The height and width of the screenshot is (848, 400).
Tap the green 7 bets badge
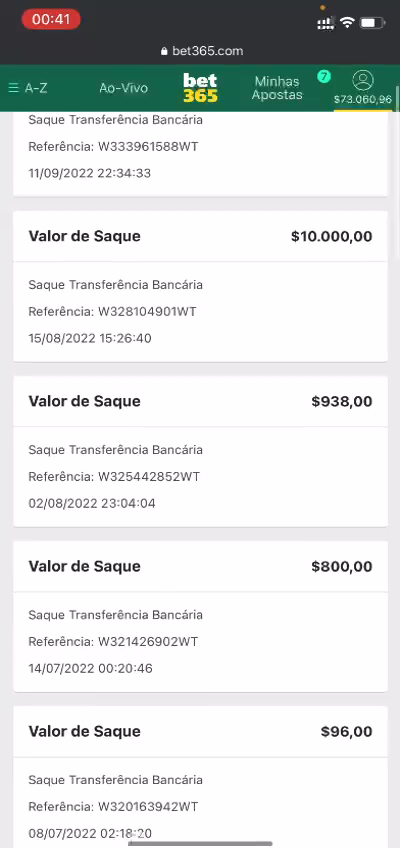(323, 77)
